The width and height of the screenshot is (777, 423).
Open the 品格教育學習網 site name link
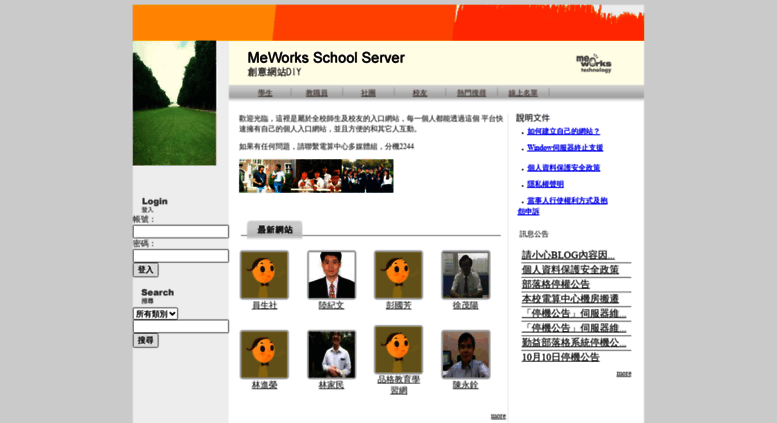click(x=399, y=385)
